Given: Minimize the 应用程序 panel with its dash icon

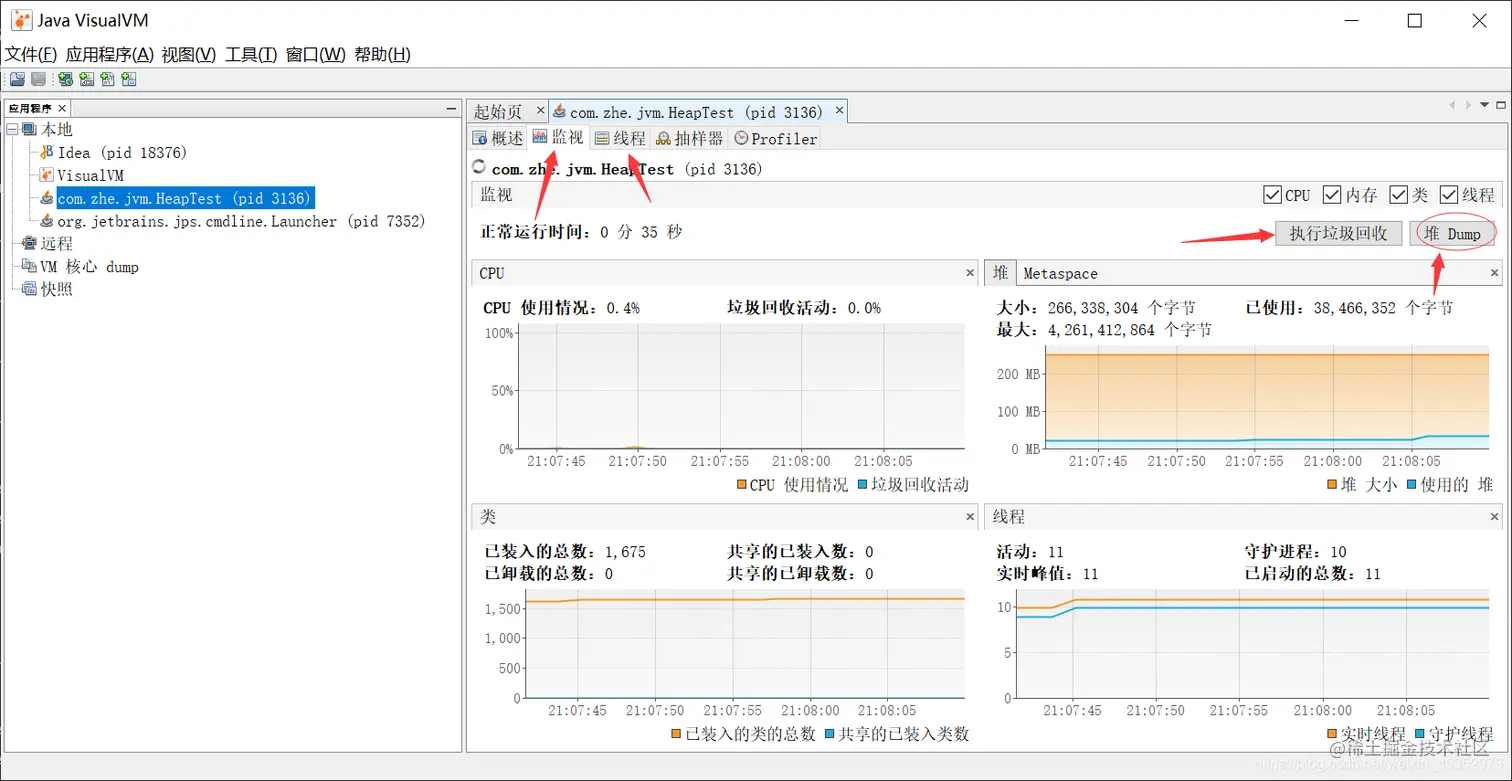Looking at the screenshot, I should pyautogui.click(x=451, y=108).
